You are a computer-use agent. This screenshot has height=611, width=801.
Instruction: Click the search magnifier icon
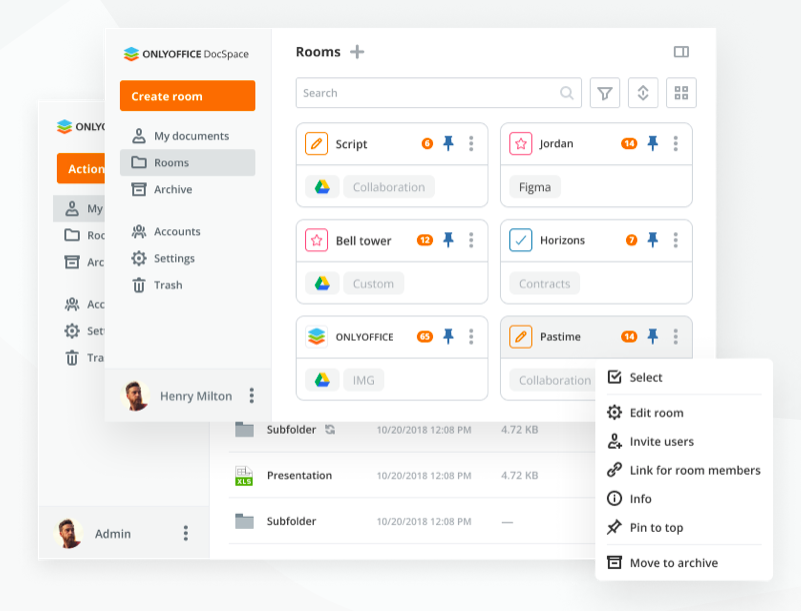point(567,93)
